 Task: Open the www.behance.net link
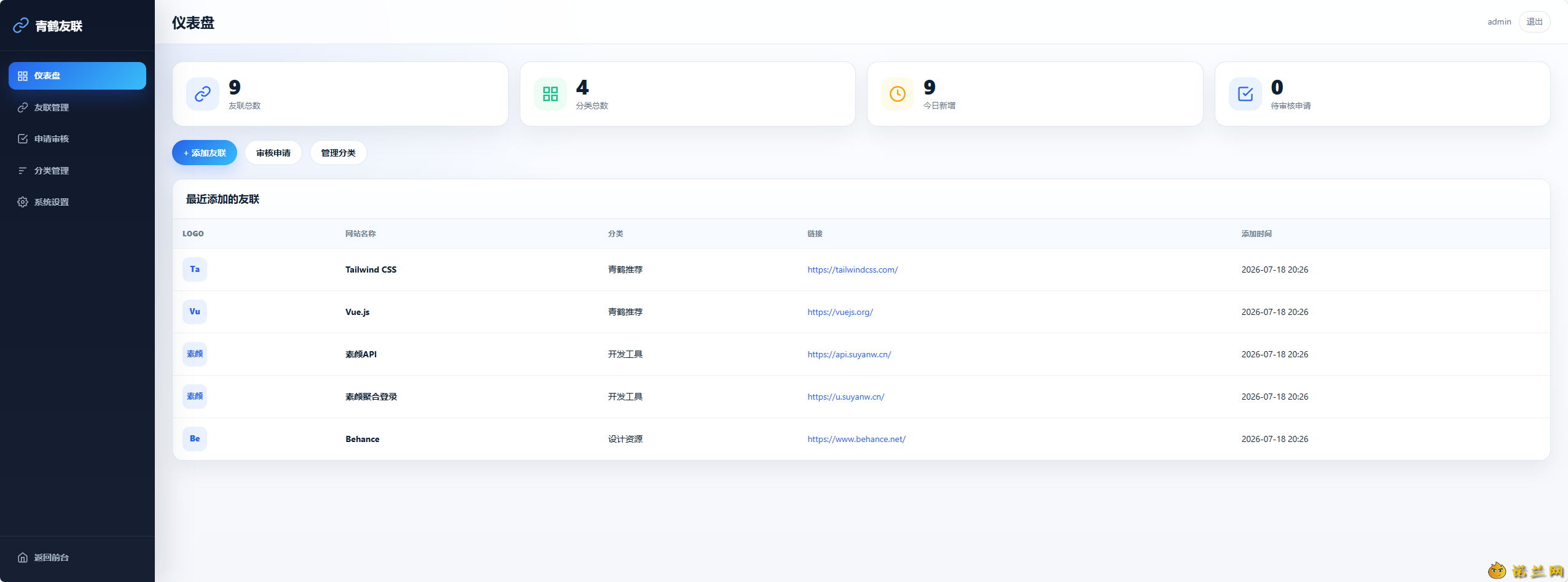click(x=857, y=439)
